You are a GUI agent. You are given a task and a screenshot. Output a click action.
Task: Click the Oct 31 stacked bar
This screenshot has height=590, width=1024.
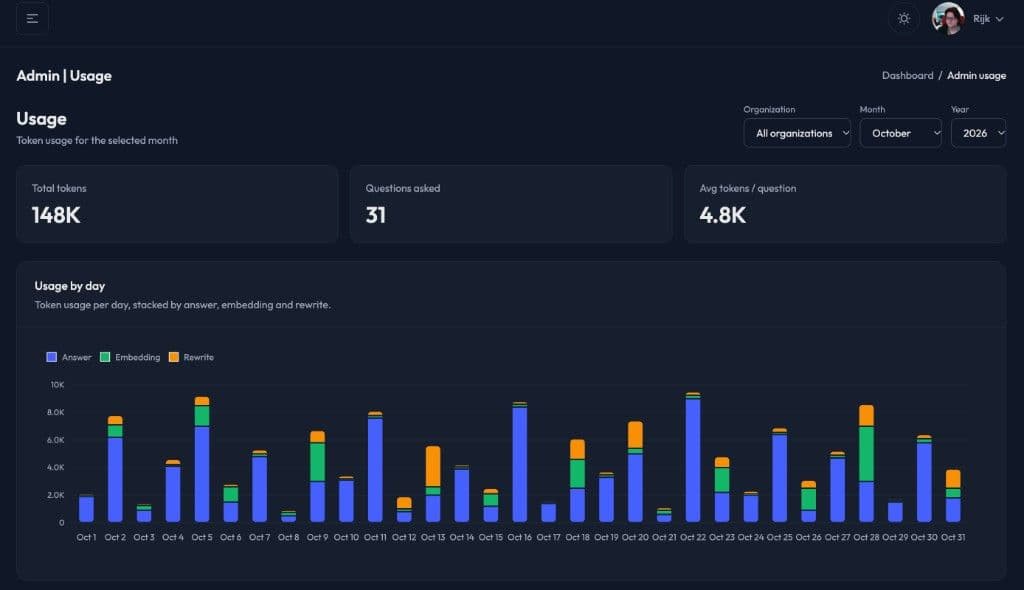(953, 496)
